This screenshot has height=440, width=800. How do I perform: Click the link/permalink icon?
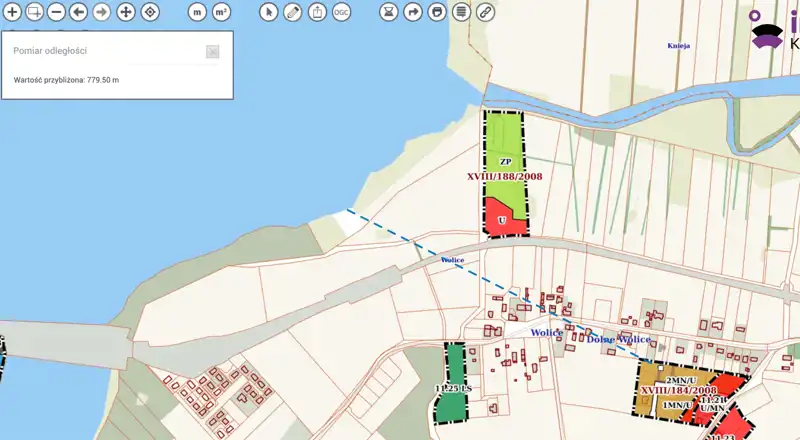click(x=485, y=12)
